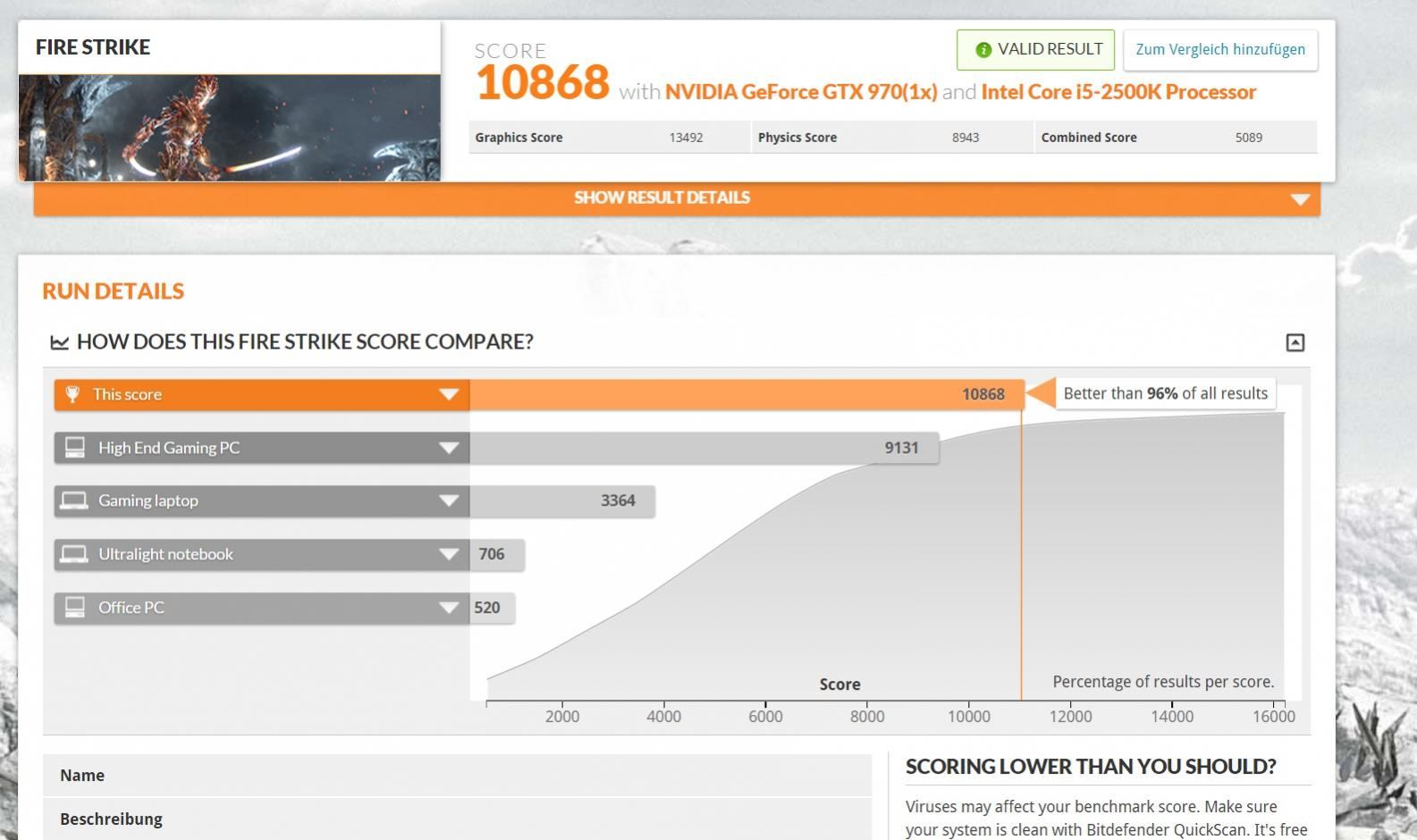This screenshot has width=1417, height=840.
Task: Click the Graphics Score label
Action: pos(519,138)
